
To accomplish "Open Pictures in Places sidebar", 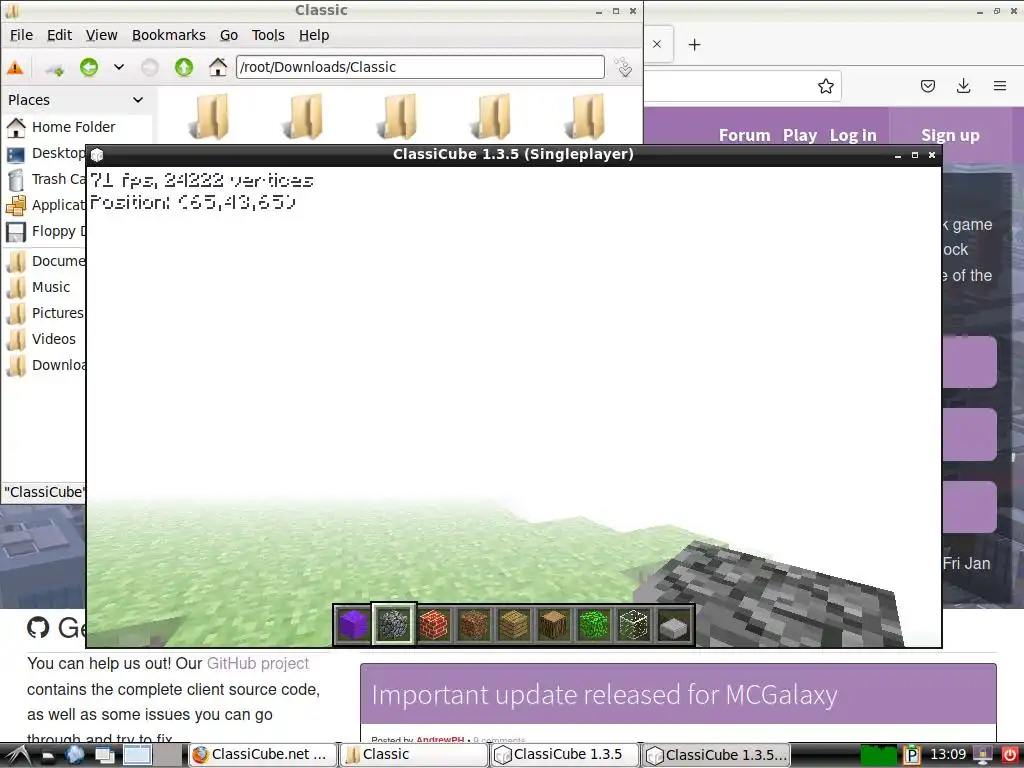I will 46,313.
